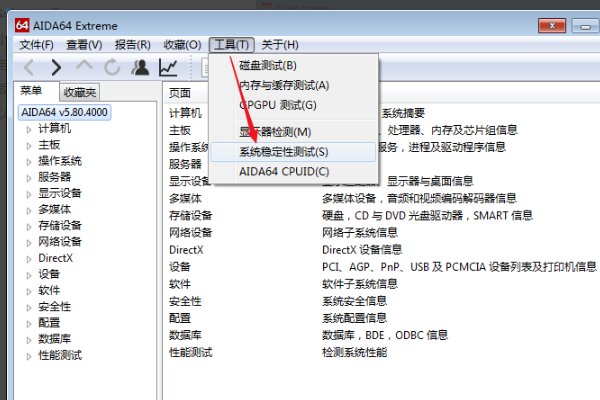This screenshot has height=400, width=600.
Task: Click the Back navigation arrow
Action: [x=29, y=68]
